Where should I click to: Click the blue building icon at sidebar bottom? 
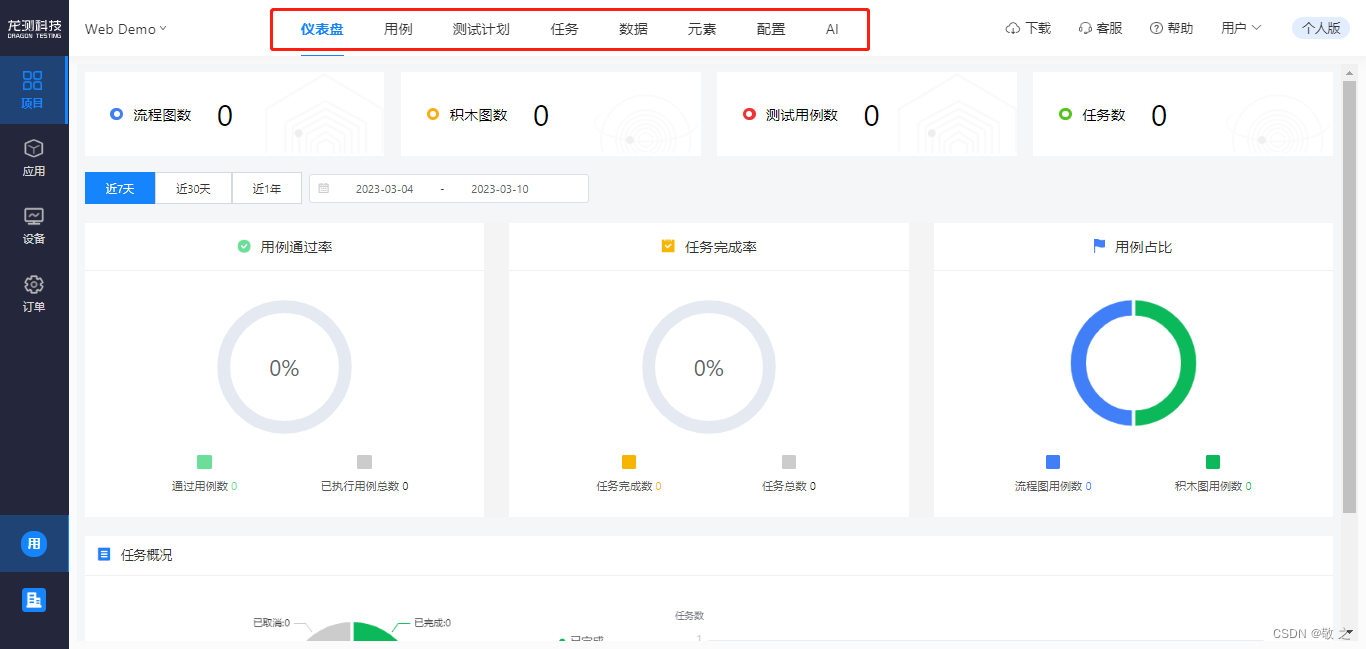[34, 600]
